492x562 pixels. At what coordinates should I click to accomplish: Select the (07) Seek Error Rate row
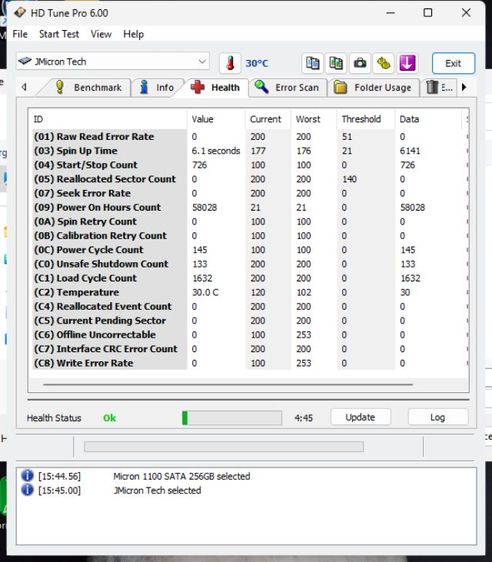249,193
